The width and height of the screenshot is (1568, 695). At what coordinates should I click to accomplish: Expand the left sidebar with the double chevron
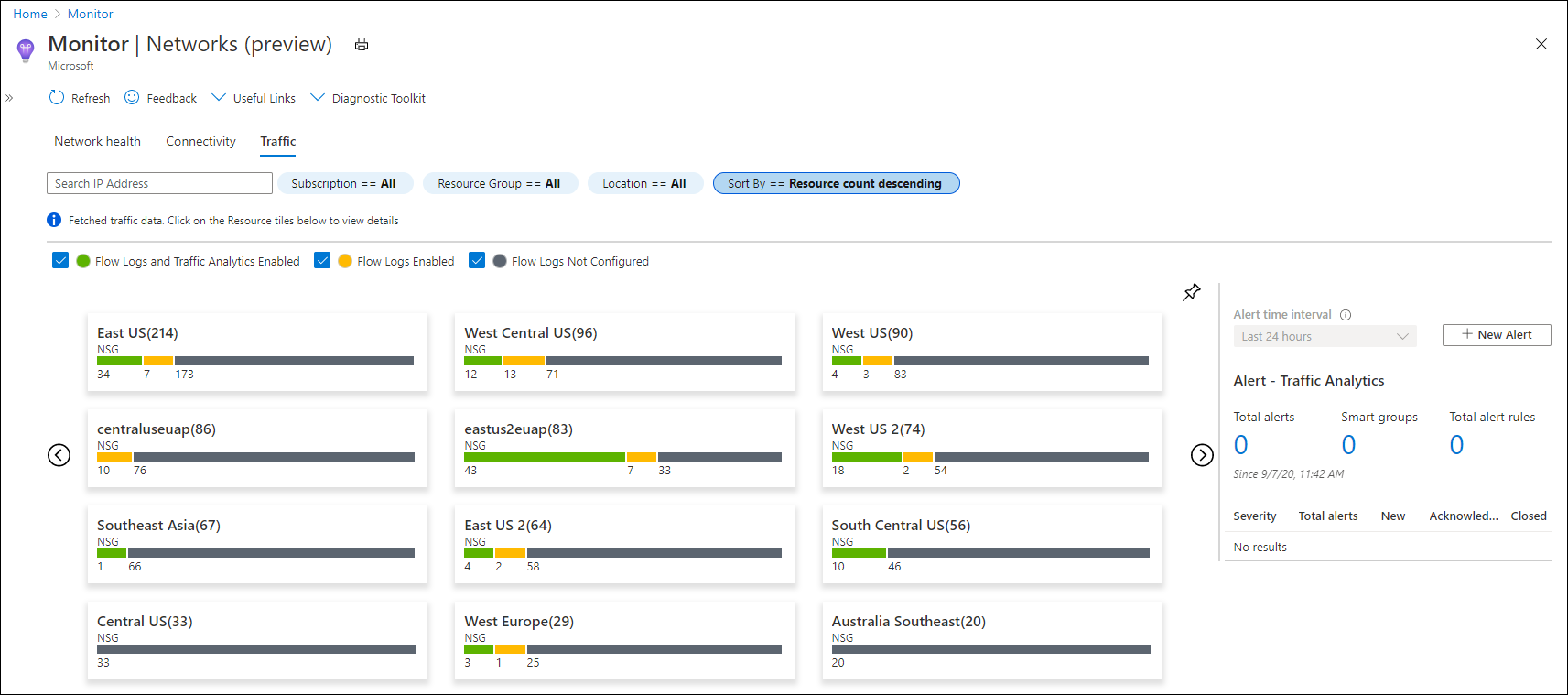pyautogui.click(x=9, y=98)
